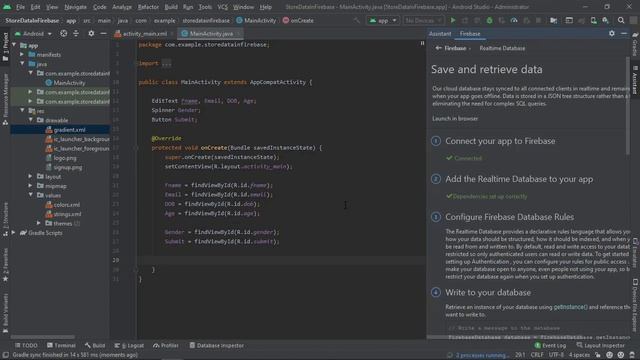Hide the Firebase Assistant panel with minus icon
The width and height of the screenshot is (640, 360).
tap(624, 33)
